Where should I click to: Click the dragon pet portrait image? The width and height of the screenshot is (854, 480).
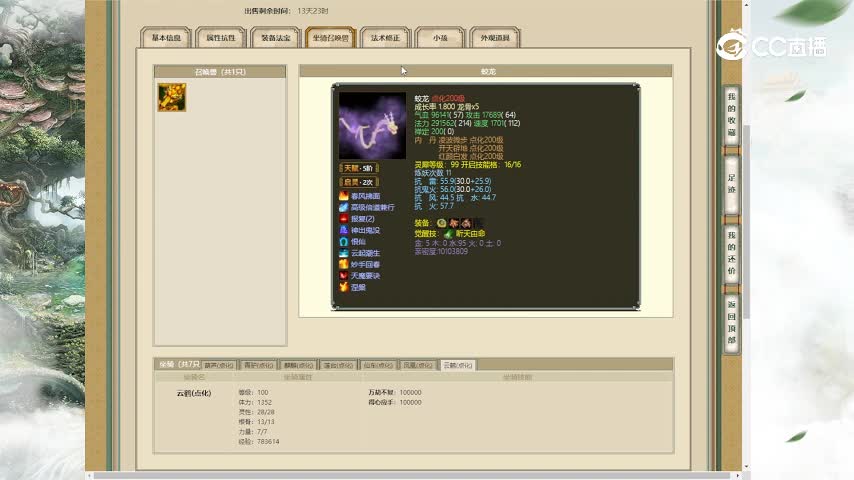click(372, 126)
